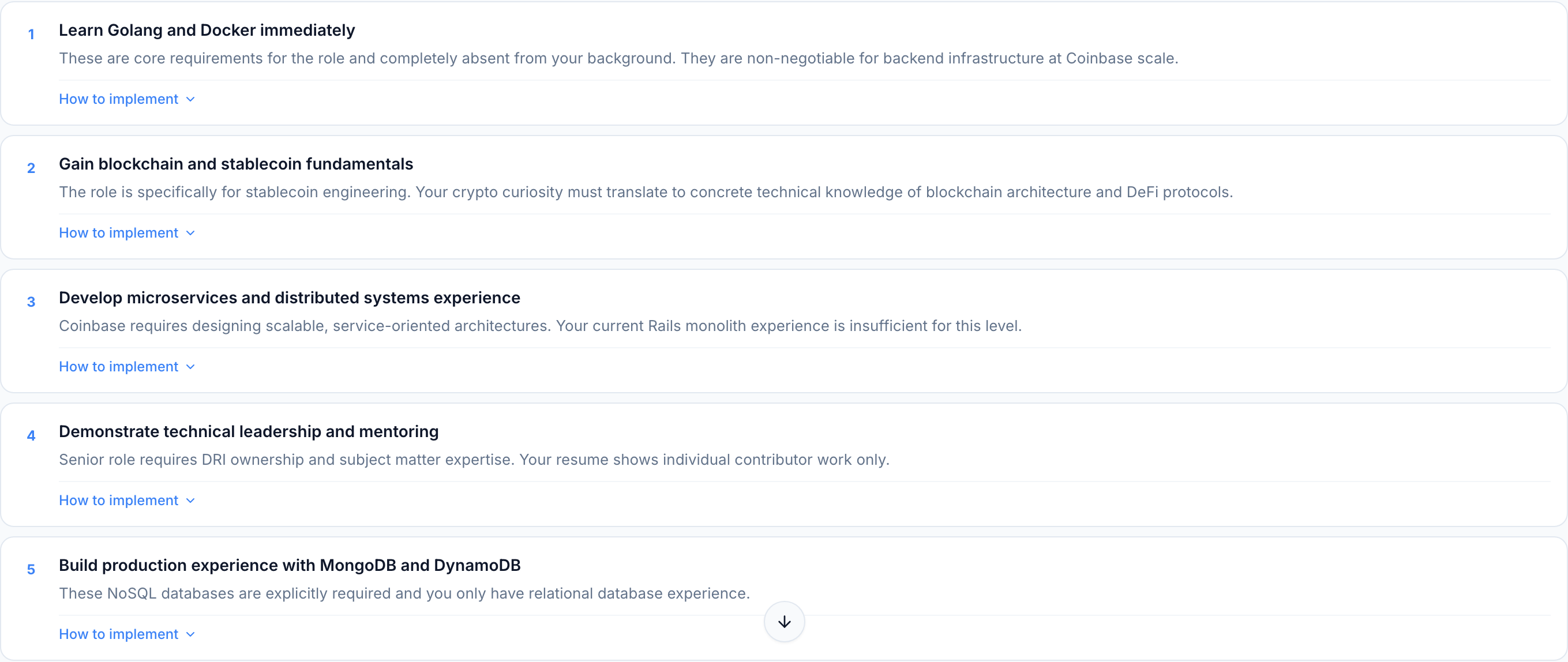Open How to implement under distributed systems experience
The image size is (1568, 662).
point(119,367)
